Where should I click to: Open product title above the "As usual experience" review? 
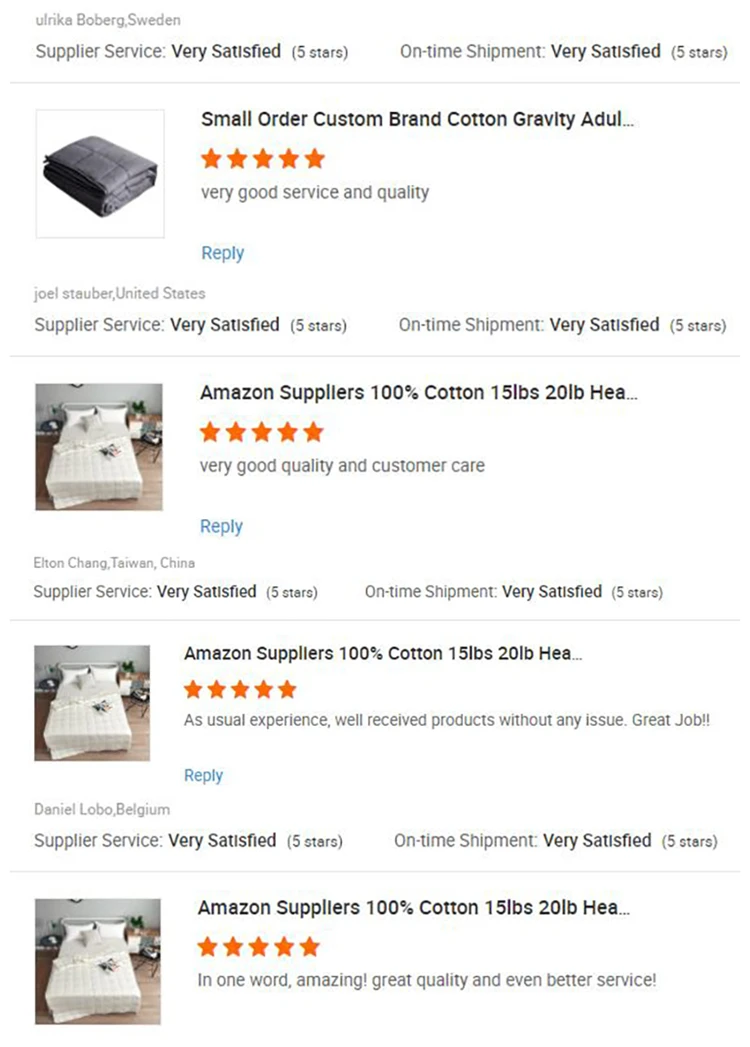click(383, 653)
